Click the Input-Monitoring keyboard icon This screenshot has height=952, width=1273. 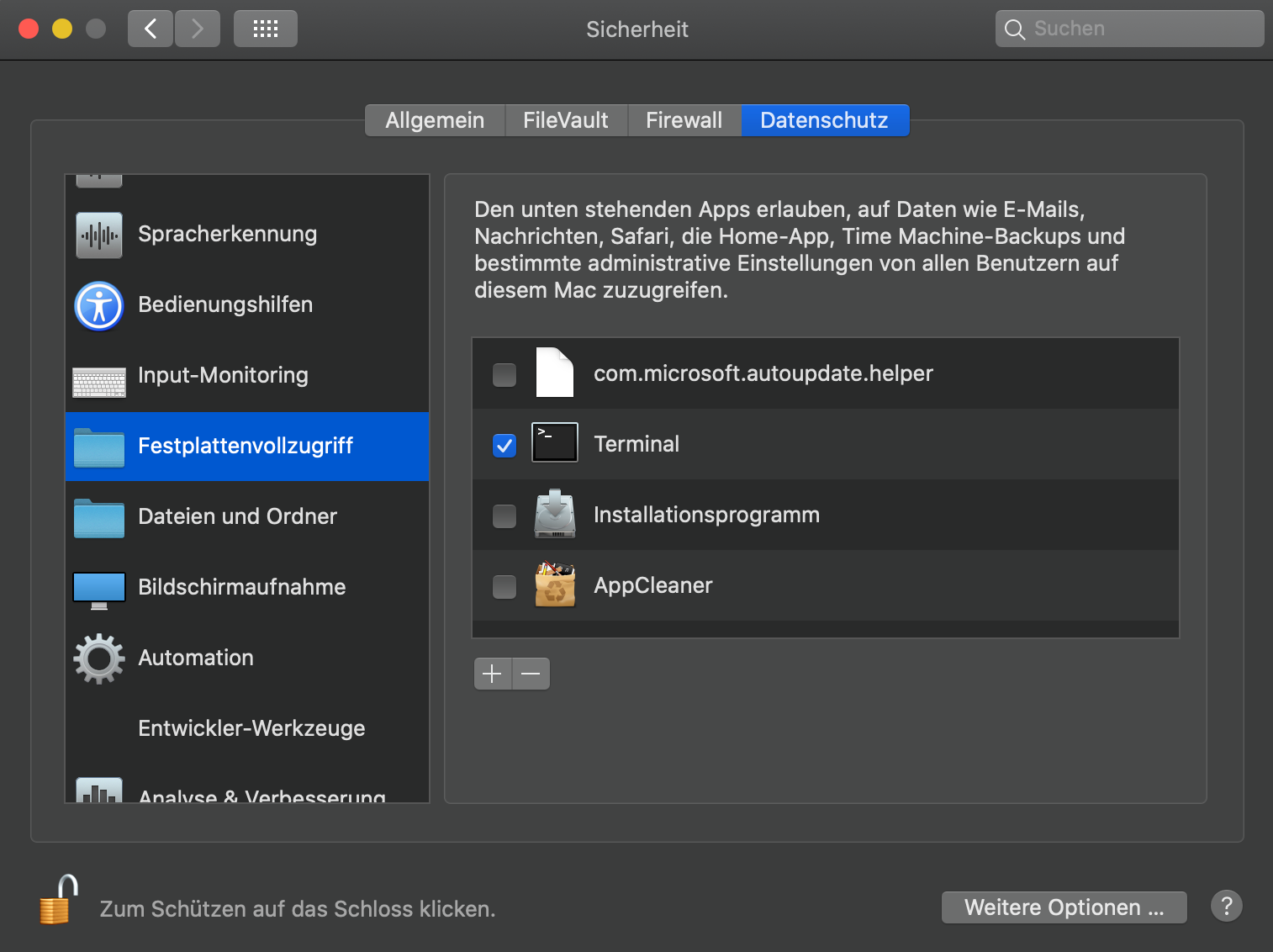(x=99, y=382)
